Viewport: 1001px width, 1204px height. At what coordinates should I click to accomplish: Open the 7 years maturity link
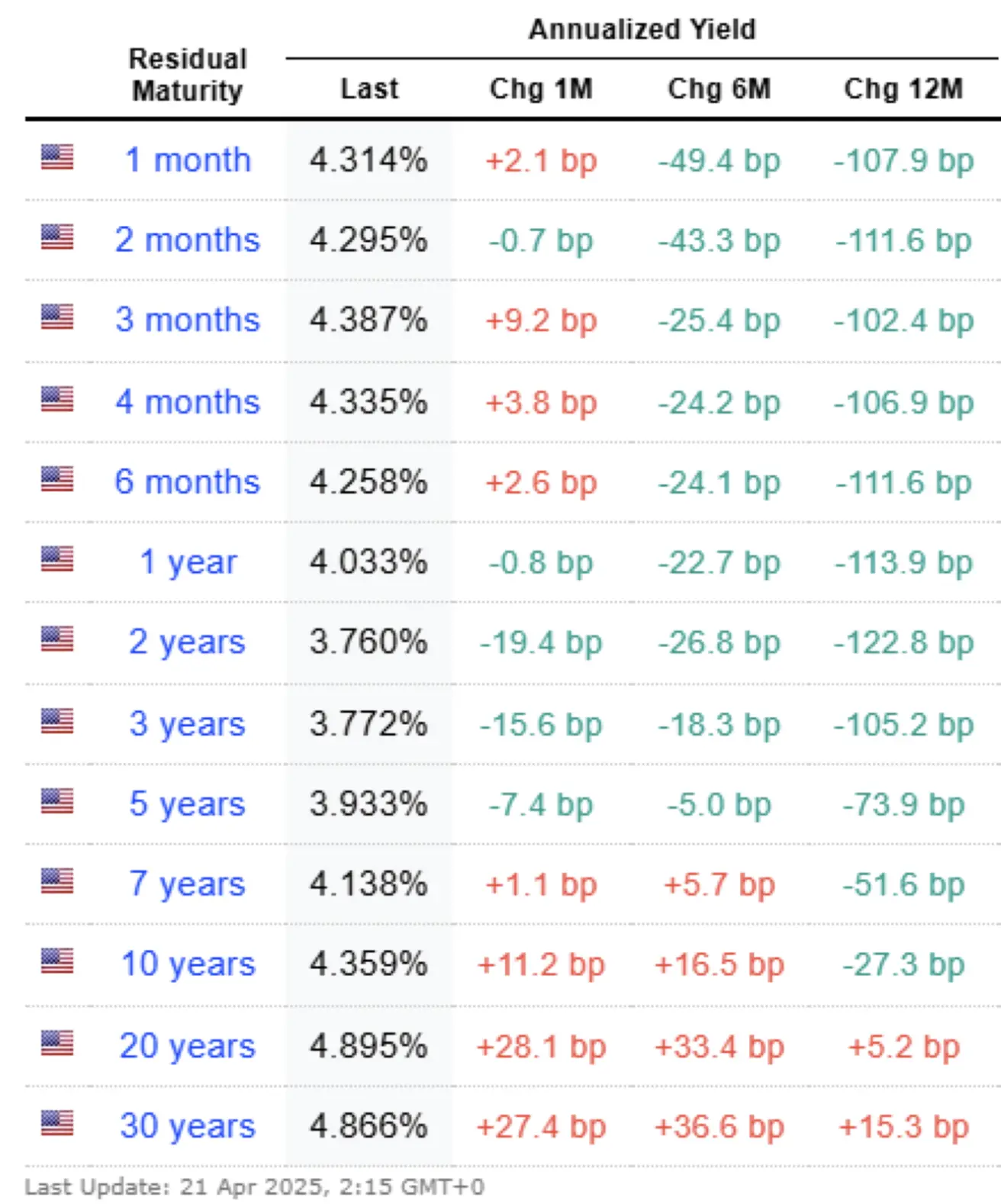187,884
